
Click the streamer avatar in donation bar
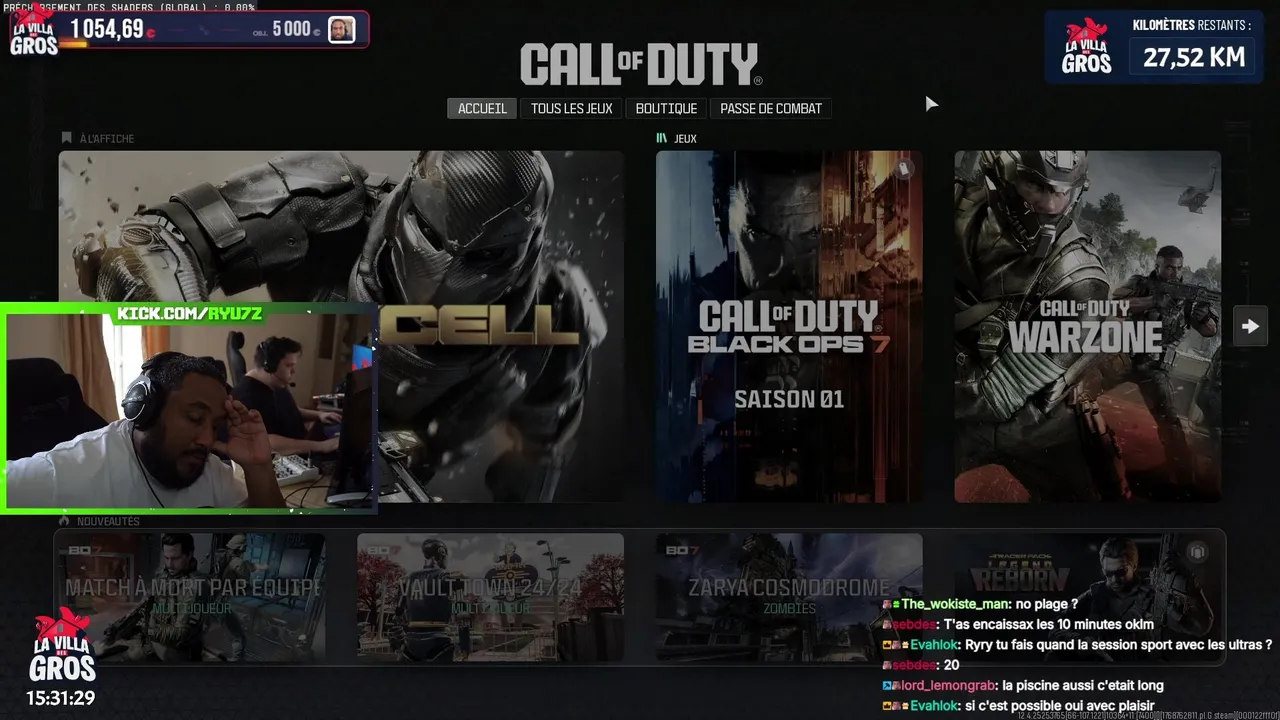(341, 30)
